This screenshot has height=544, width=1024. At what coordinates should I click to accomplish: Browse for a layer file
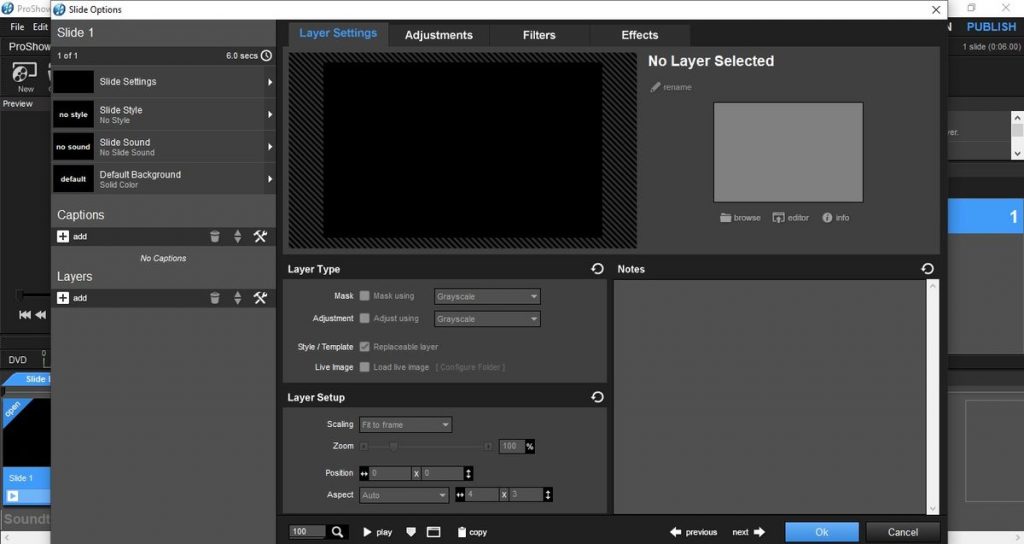[x=741, y=217]
